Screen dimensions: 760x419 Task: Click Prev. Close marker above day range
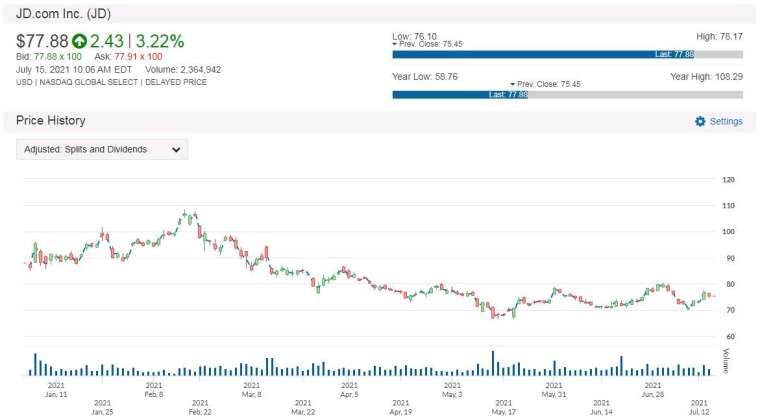pos(428,44)
